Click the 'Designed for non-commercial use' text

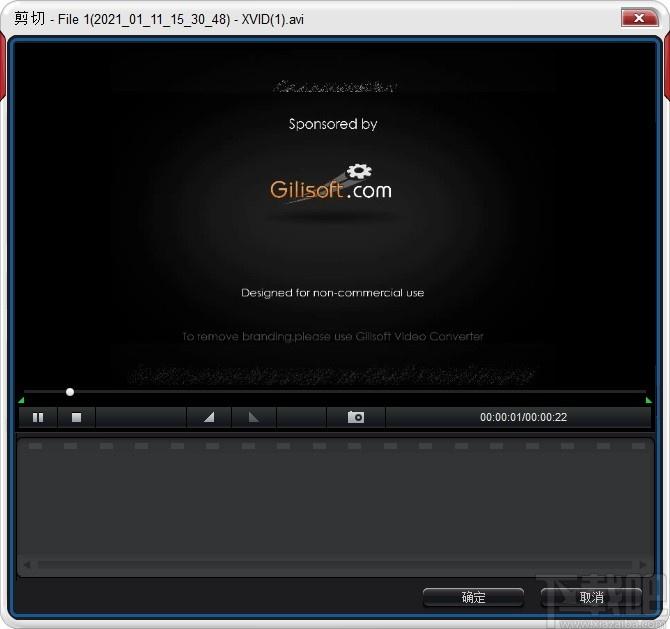[x=332, y=293]
